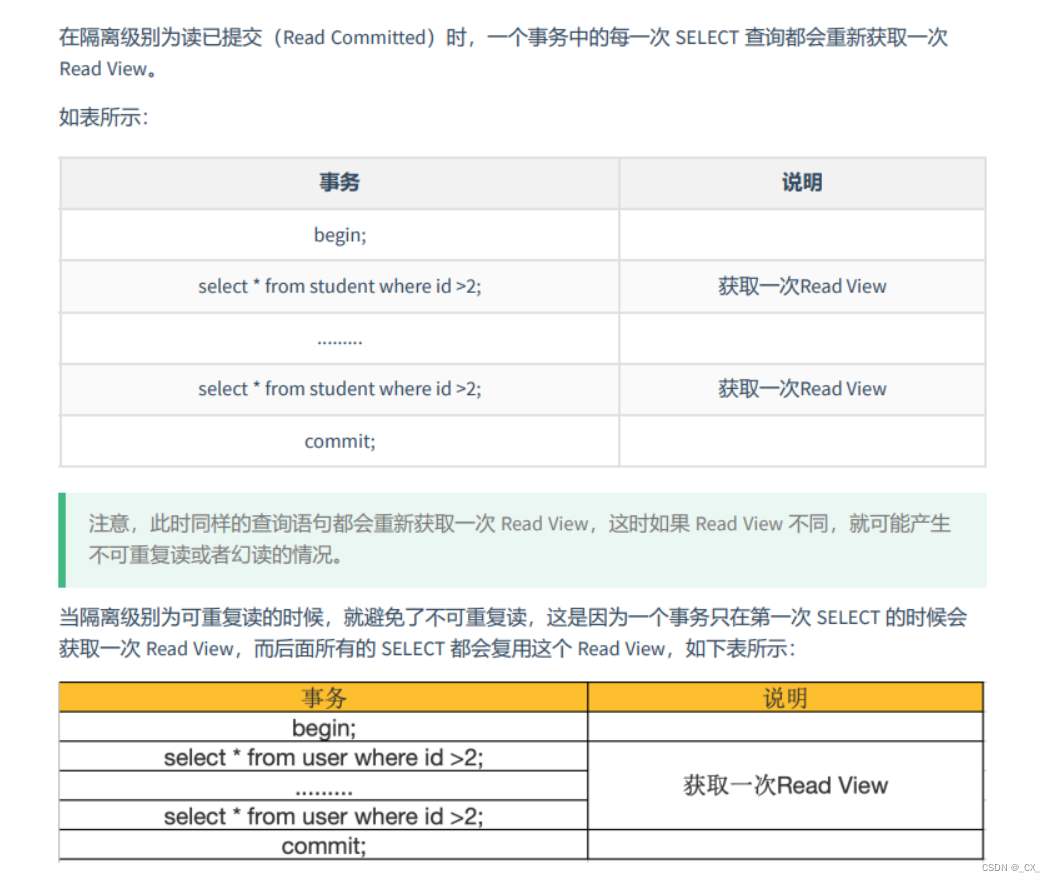Click the first select from student query row
The width and height of the screenshot is (1055, 882).
pyautogui.click(x=339, y=287)
